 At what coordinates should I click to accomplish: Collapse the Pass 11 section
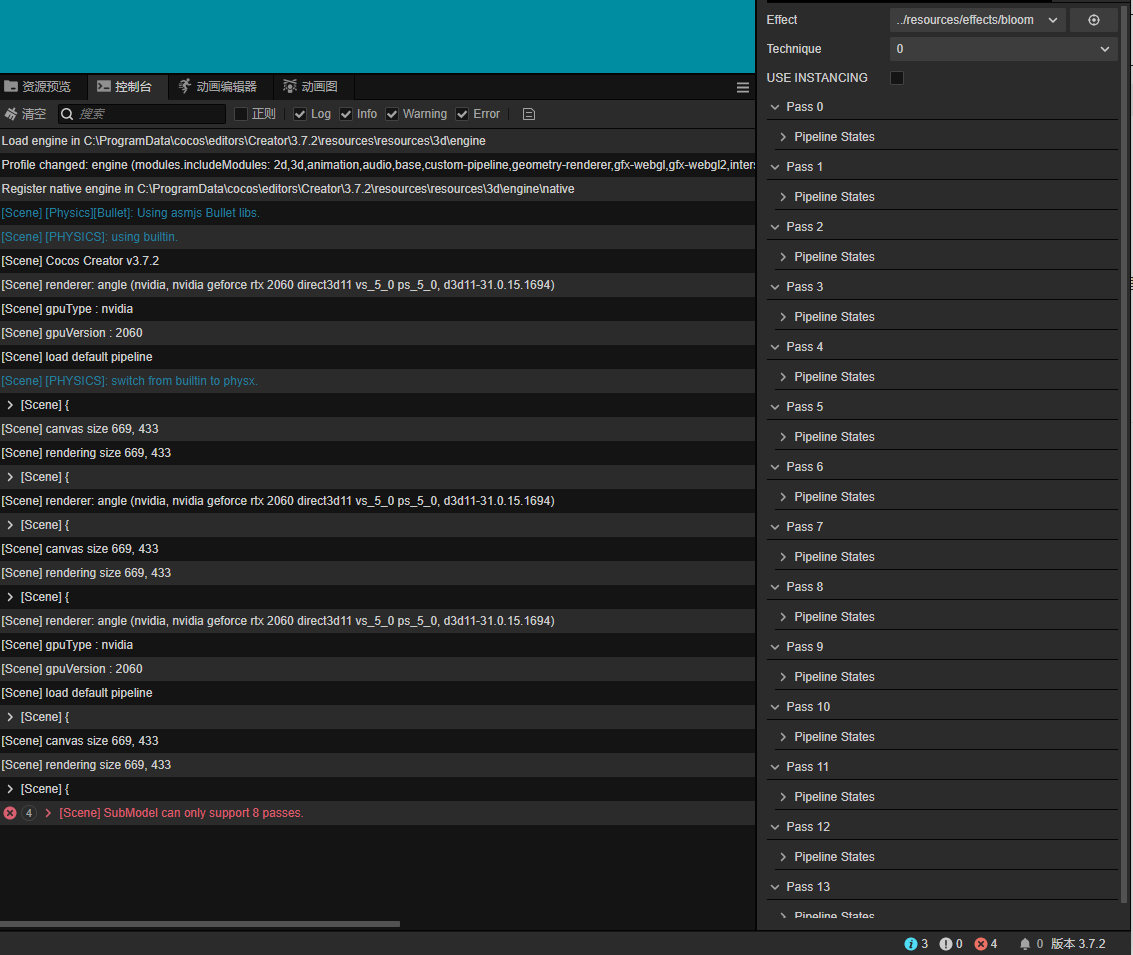pyautogui.click(x=775, y=767)
